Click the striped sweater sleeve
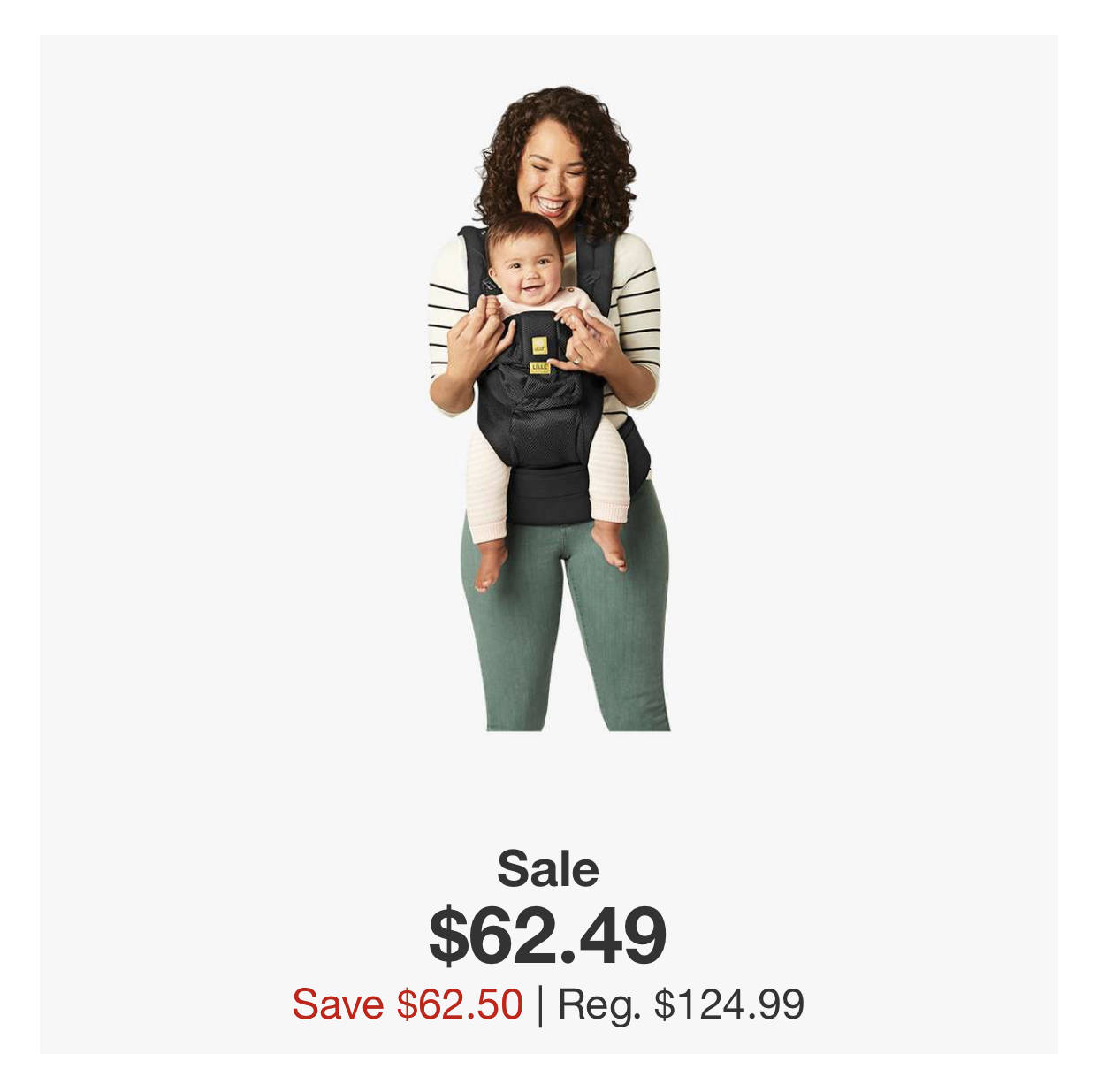This screenshot has width=1098, height=1092. pos(637,318)
